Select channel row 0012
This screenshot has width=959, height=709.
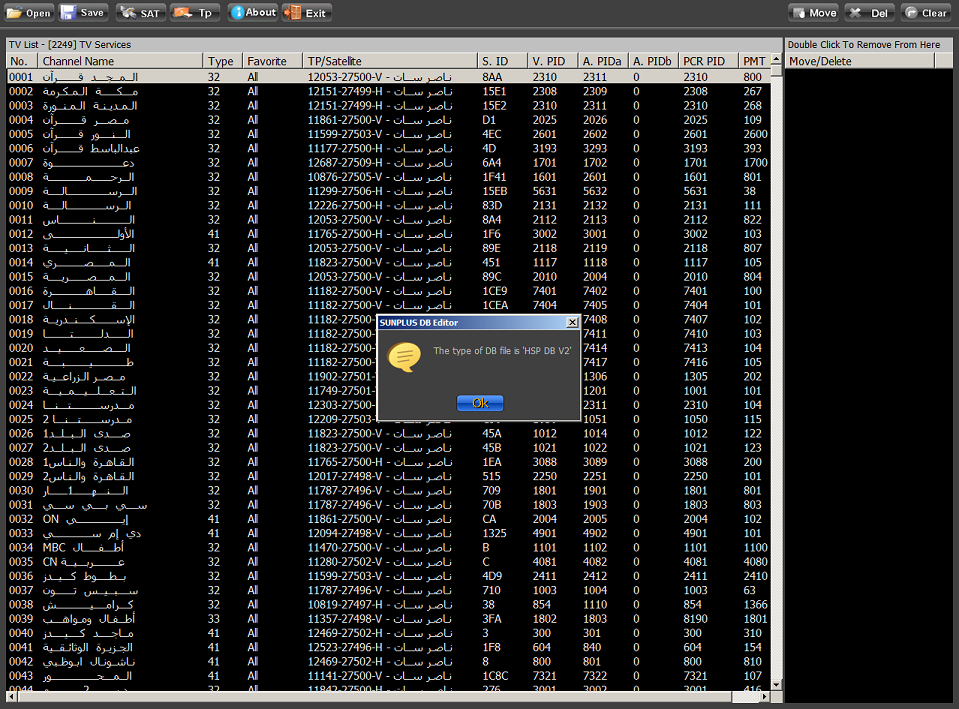pos(388,234)
